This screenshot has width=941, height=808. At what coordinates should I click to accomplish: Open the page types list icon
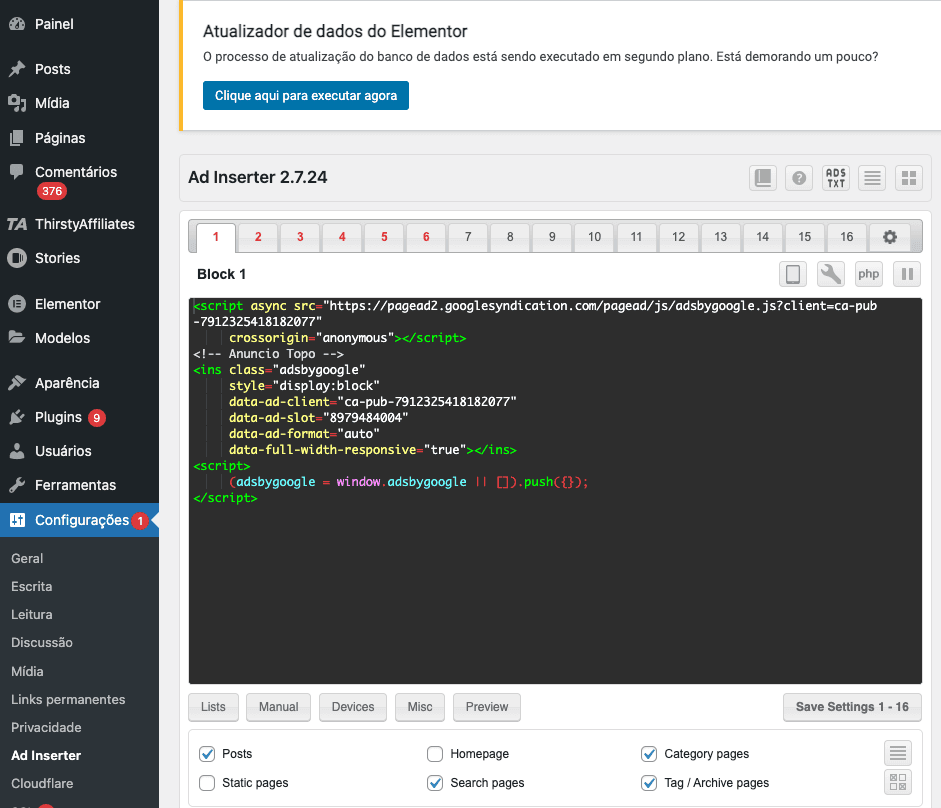(898, 753)
